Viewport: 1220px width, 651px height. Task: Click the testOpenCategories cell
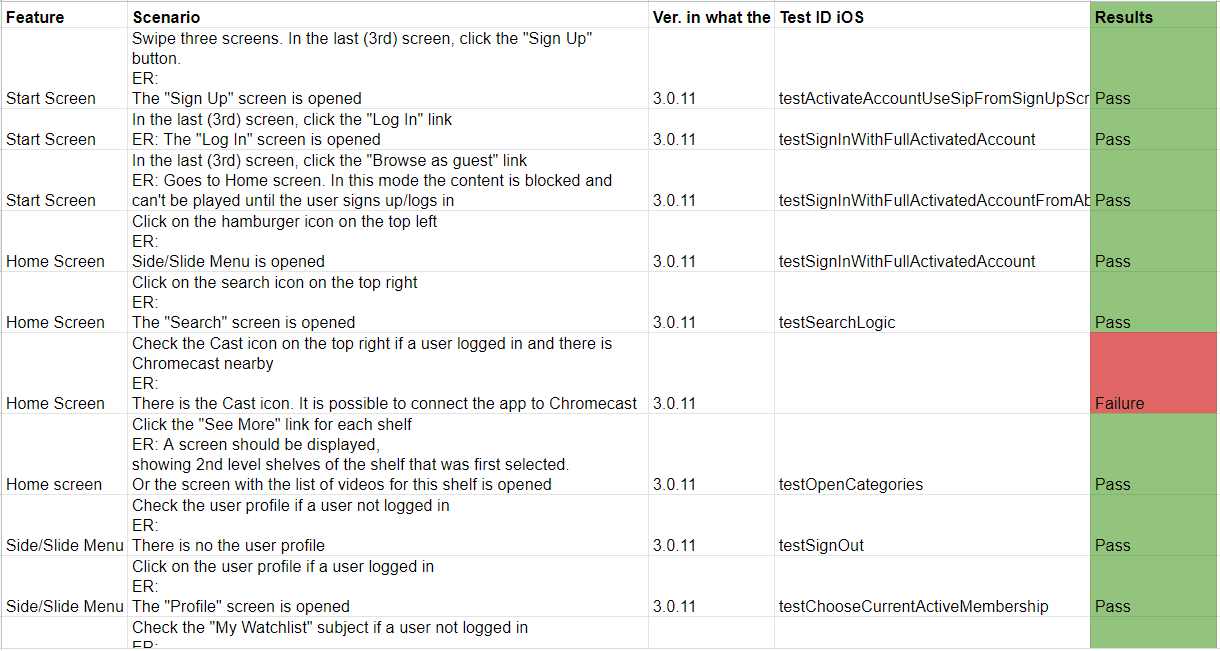pyautogui.click(x=932, y=454)
